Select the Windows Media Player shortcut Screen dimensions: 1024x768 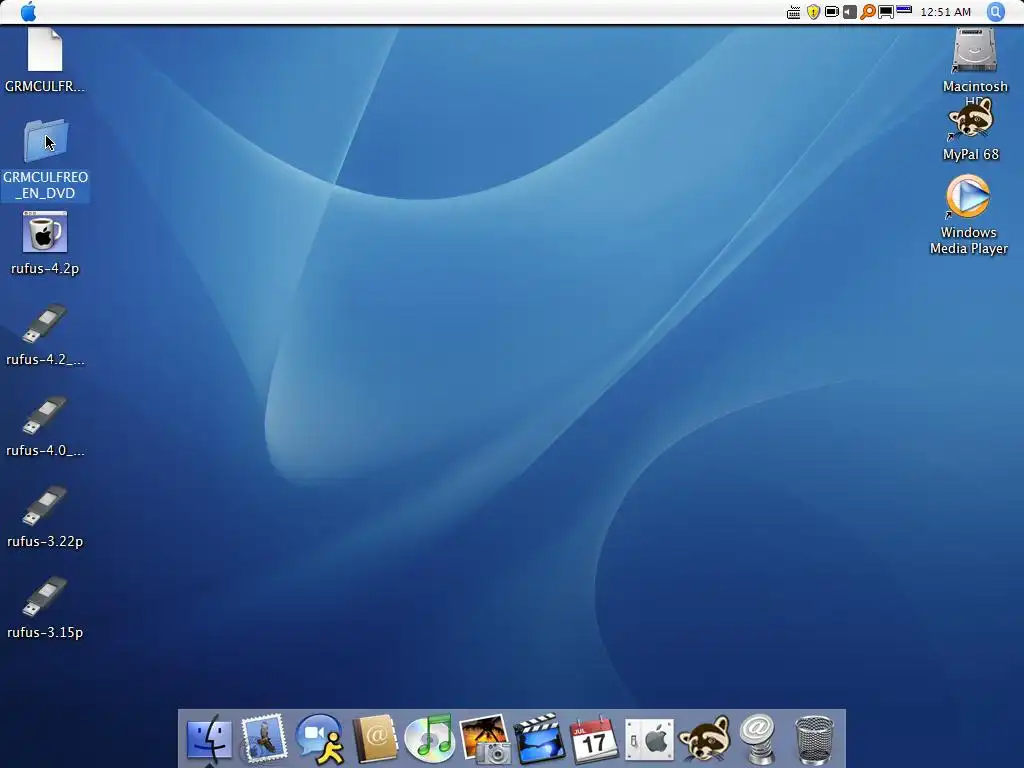tap(968, 196)
